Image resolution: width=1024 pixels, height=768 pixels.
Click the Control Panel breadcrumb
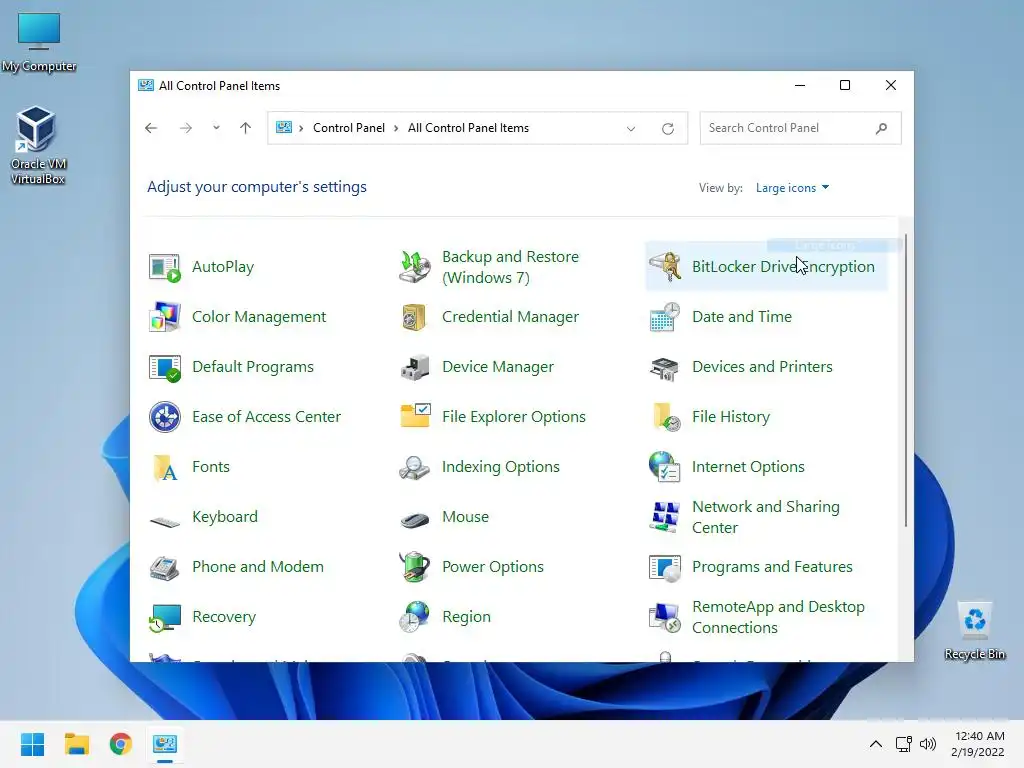[349, 128]
